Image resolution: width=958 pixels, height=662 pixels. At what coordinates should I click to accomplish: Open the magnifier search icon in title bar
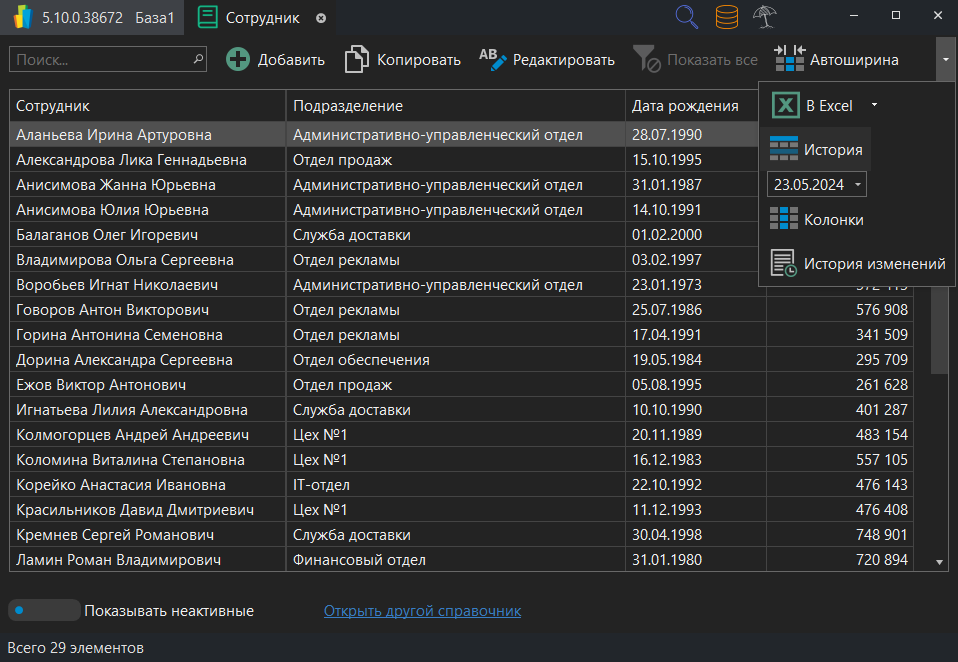(x=687, y=17)
